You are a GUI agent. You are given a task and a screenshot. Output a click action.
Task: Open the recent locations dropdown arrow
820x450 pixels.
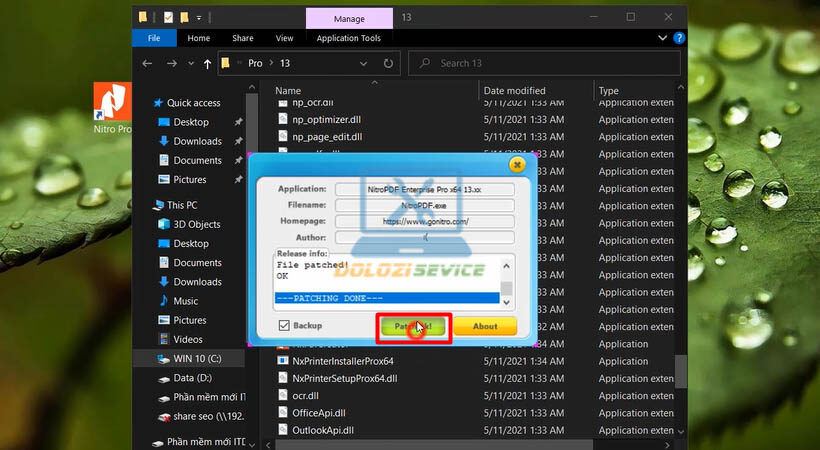coord(190,63)
